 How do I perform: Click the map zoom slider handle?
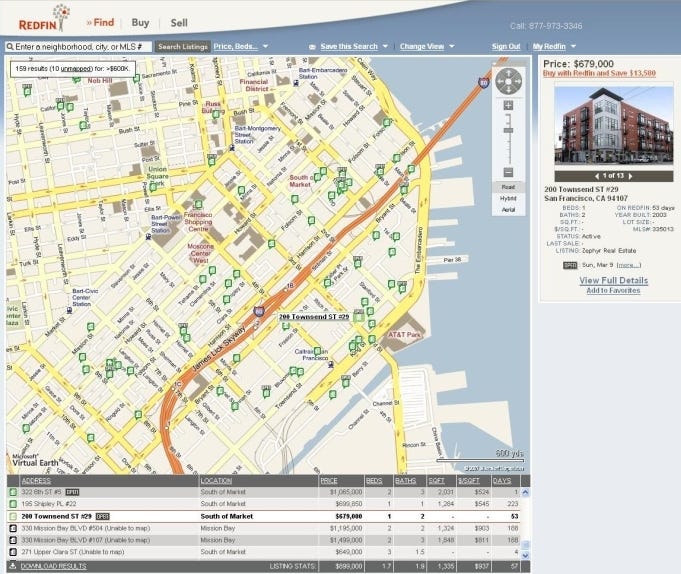(508, 130)
